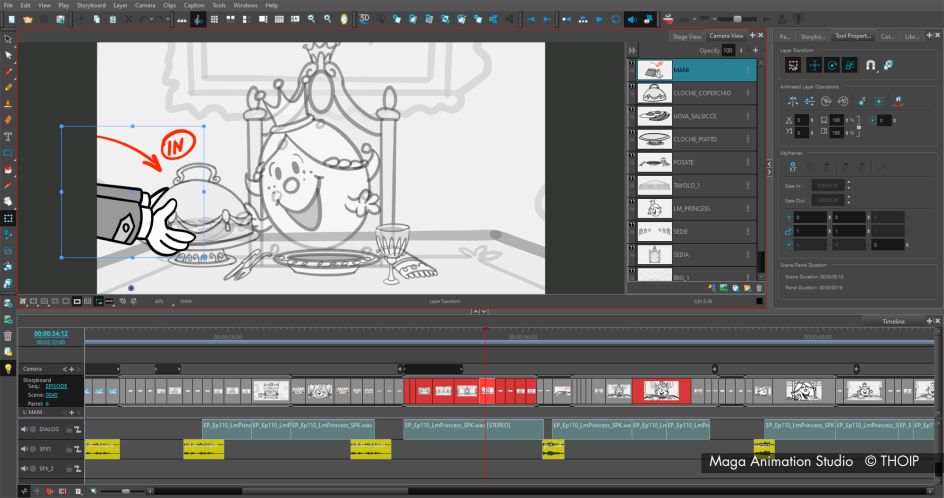Screen dimensions: 944x498
Task: Click the add layer plus button next to Opacity
Action: point(756,51)
